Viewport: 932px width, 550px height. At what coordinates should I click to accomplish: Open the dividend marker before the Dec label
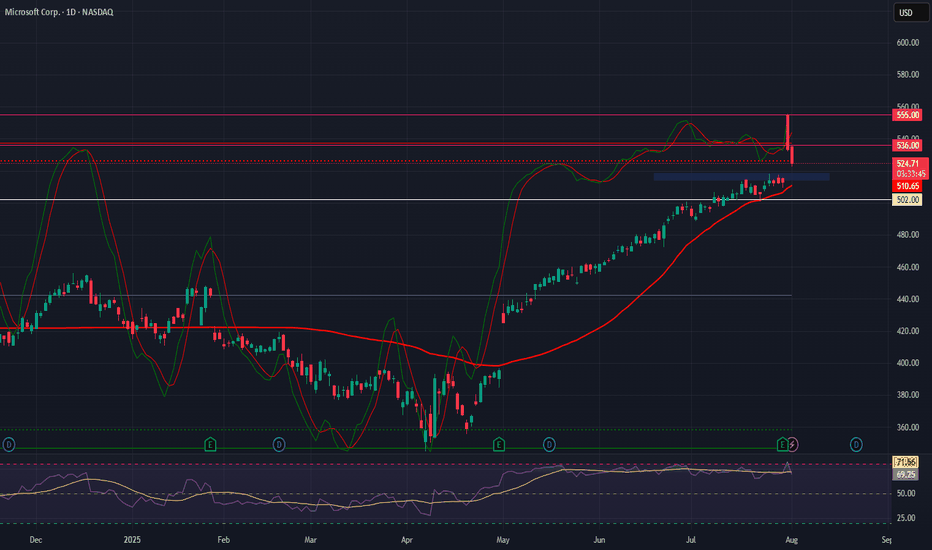point(8,444)
